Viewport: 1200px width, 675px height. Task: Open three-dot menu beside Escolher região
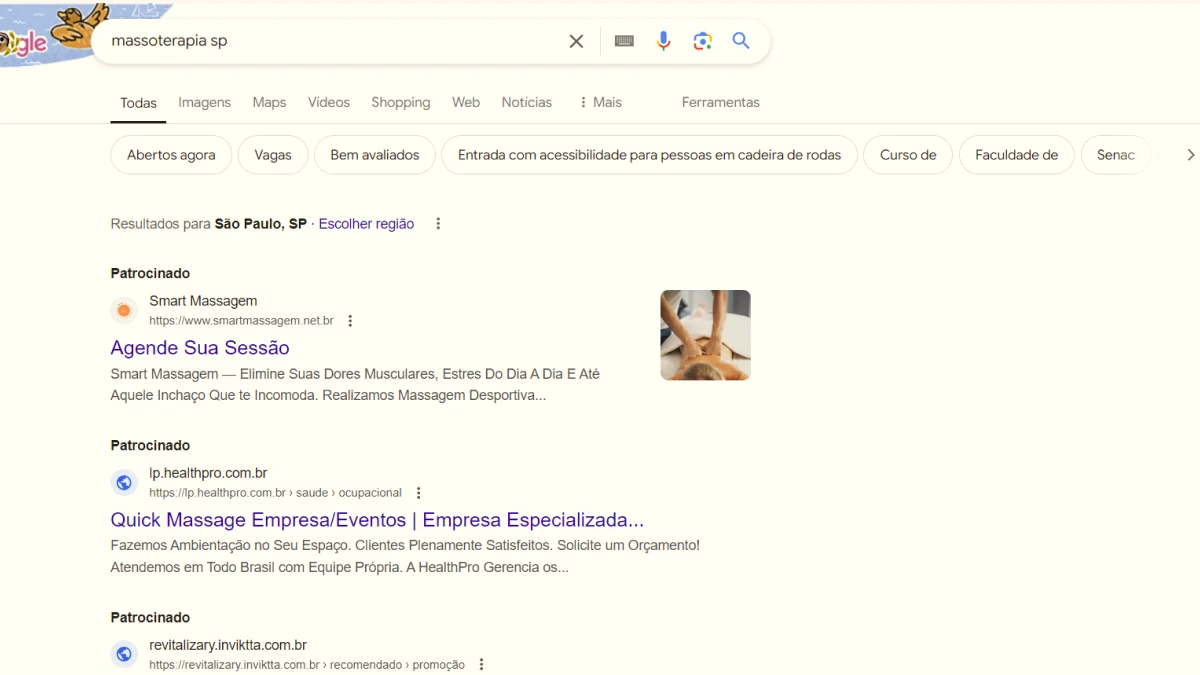438,224
